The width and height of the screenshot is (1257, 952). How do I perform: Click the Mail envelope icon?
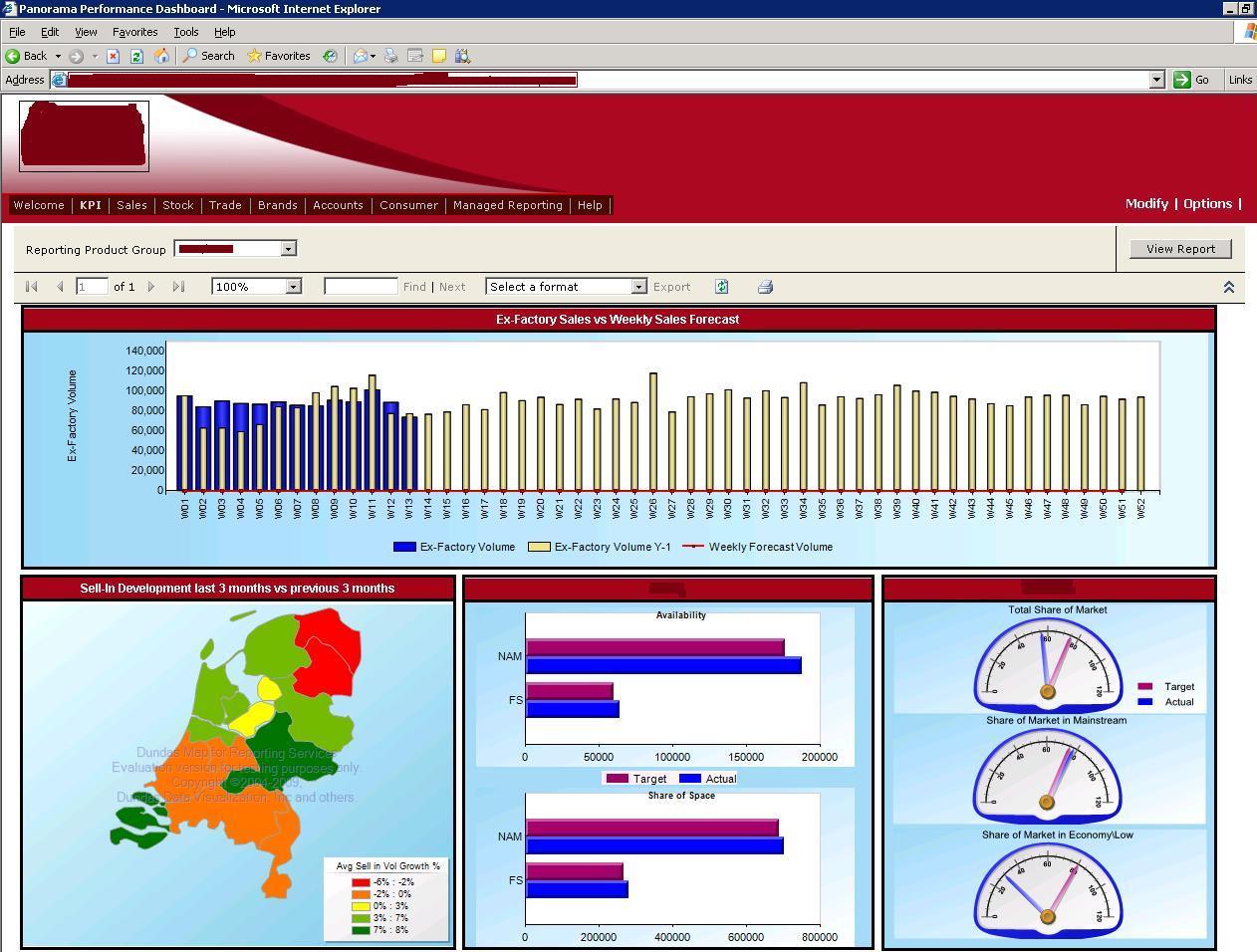(x=361, y=56)
